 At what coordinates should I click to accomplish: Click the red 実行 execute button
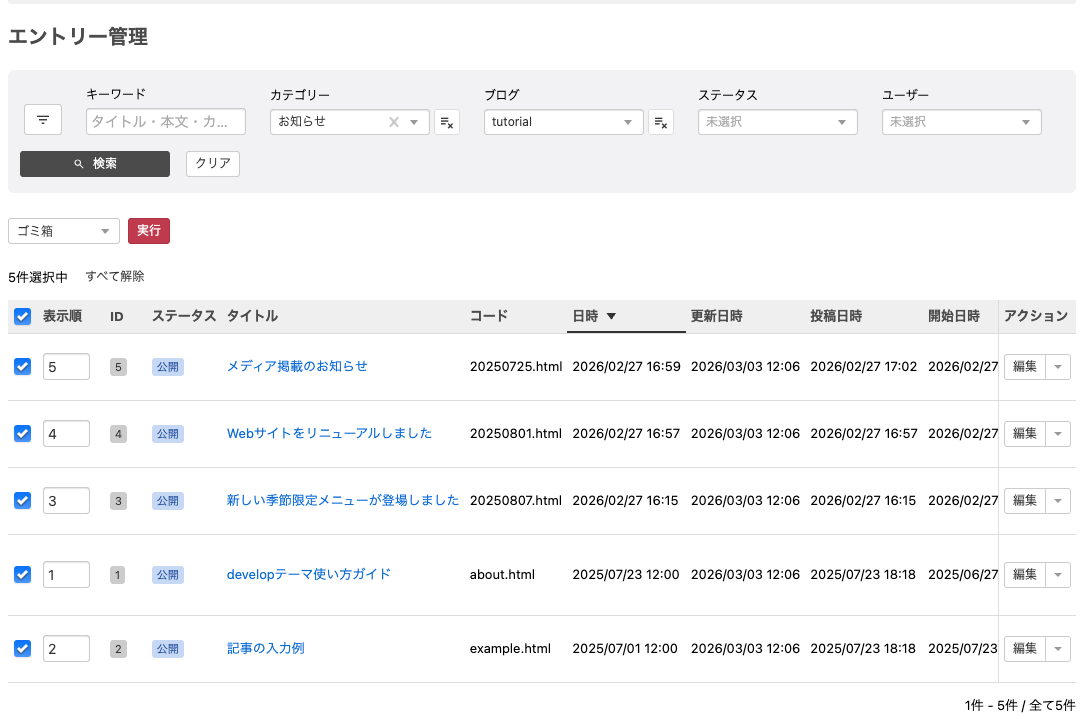click(149, 231)
